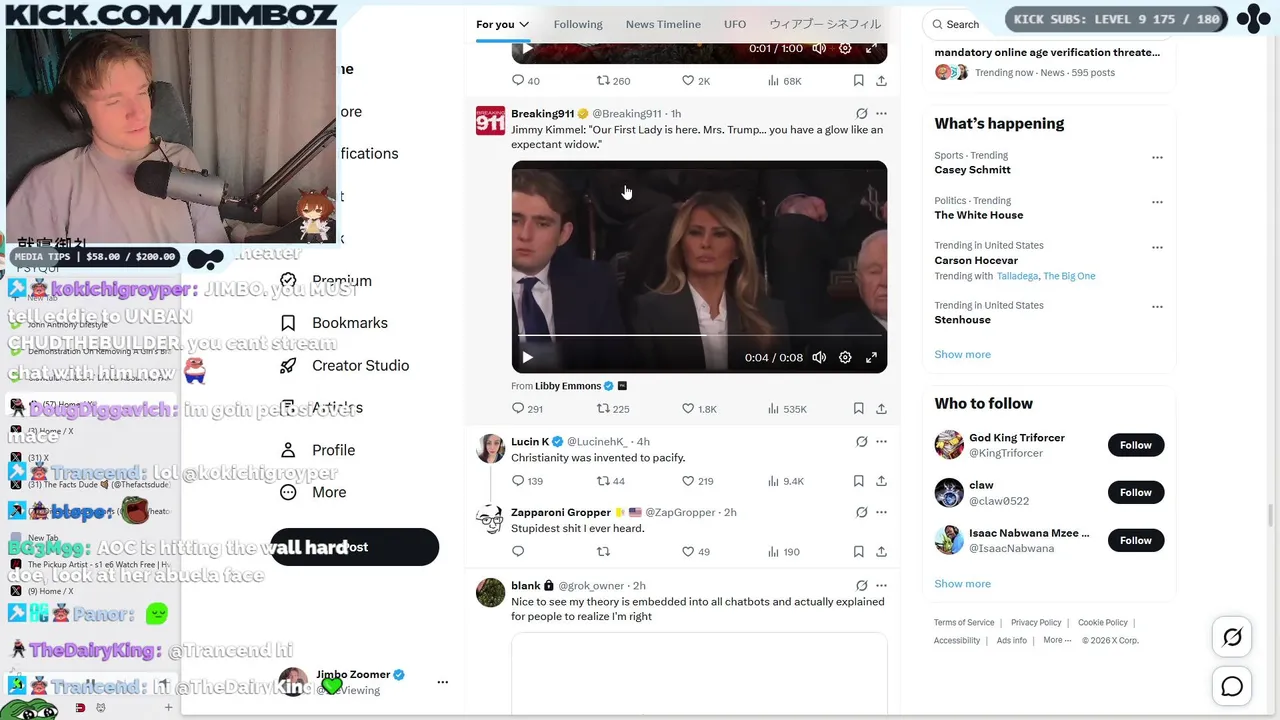Open Grok floating button
Image resolution: width=1280 pixels, height=720 pixels.
[1232, 637]
